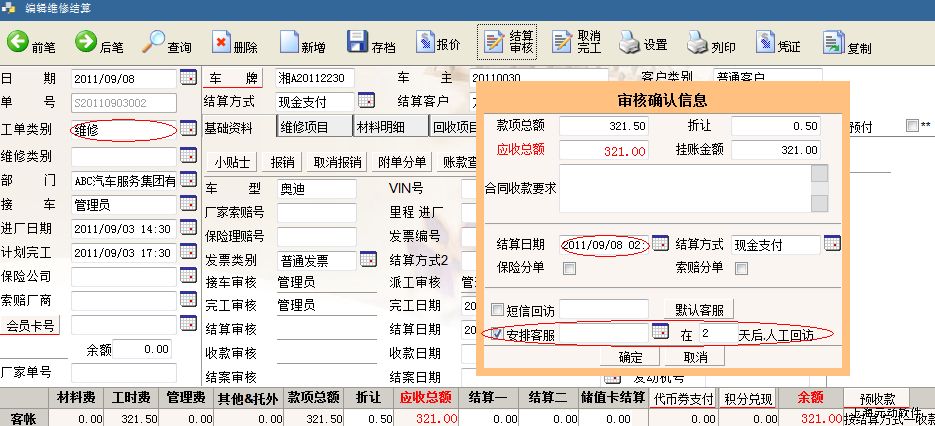This screenshot has height=426, width=935.
Task: Click the 存档 save icon
Action: pos(357,44)
